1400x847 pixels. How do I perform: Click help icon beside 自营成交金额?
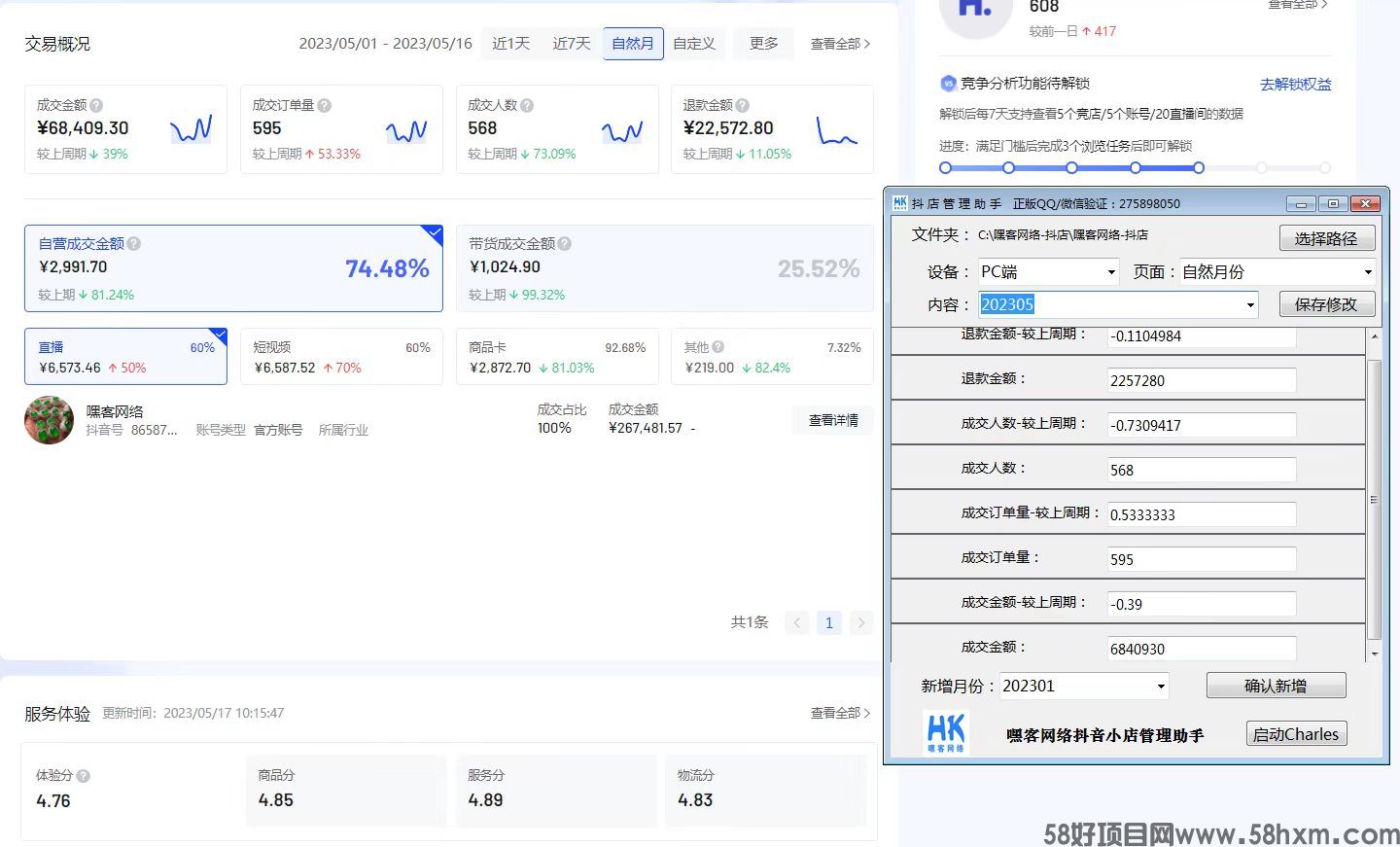tap(134, 244)
